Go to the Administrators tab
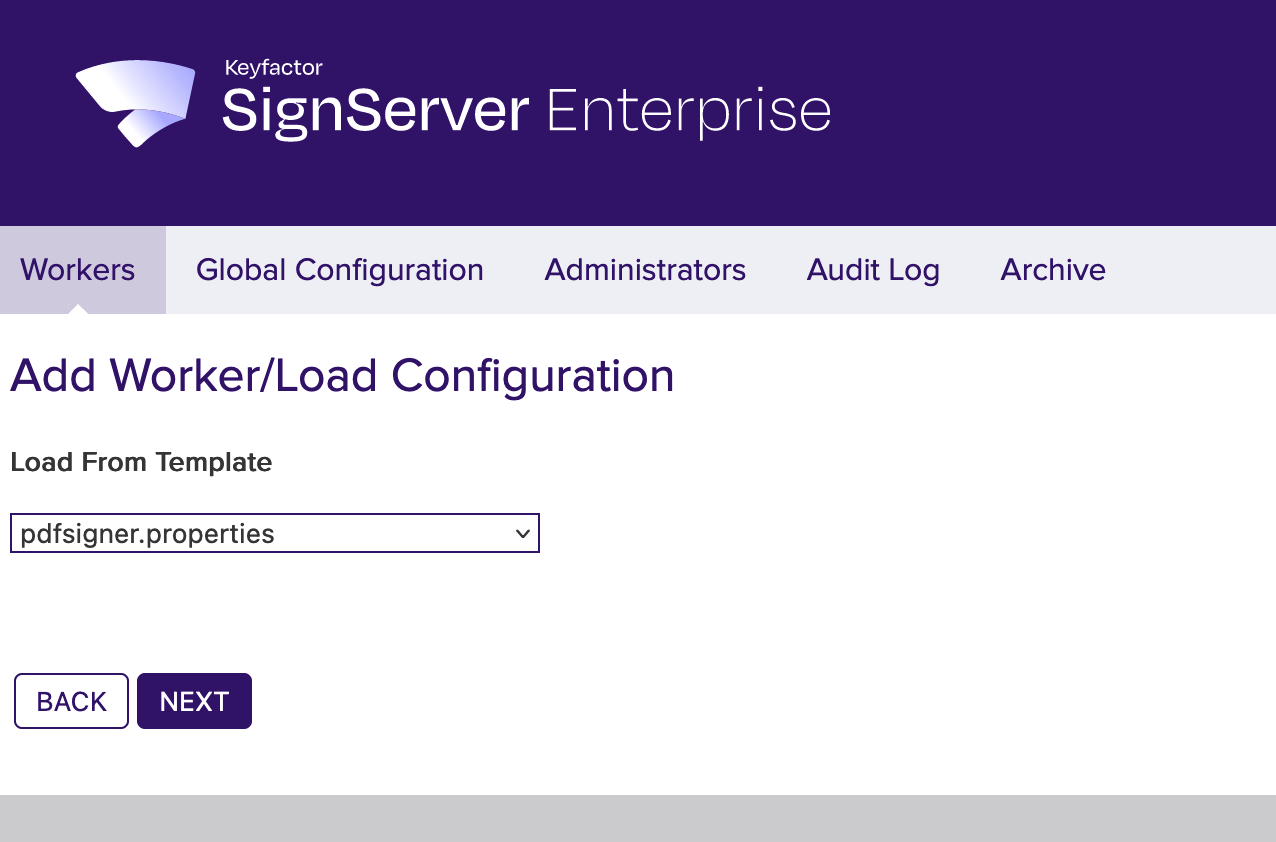Image resolution: width=1276 pixels, height=842 pixels. click(645, 270)
